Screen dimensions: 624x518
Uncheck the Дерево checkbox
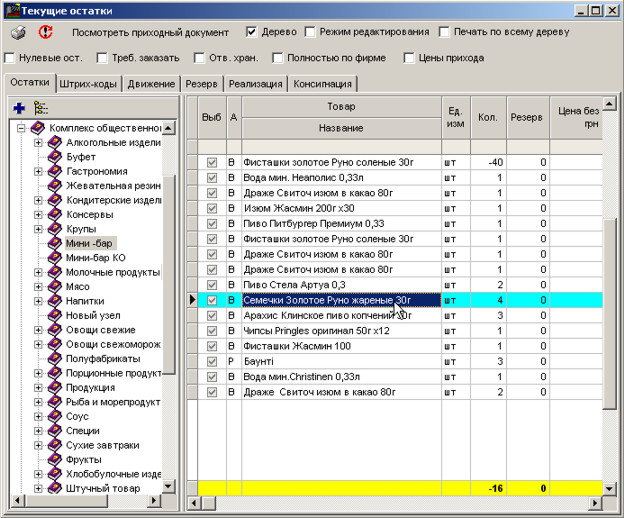pos(252,32)
